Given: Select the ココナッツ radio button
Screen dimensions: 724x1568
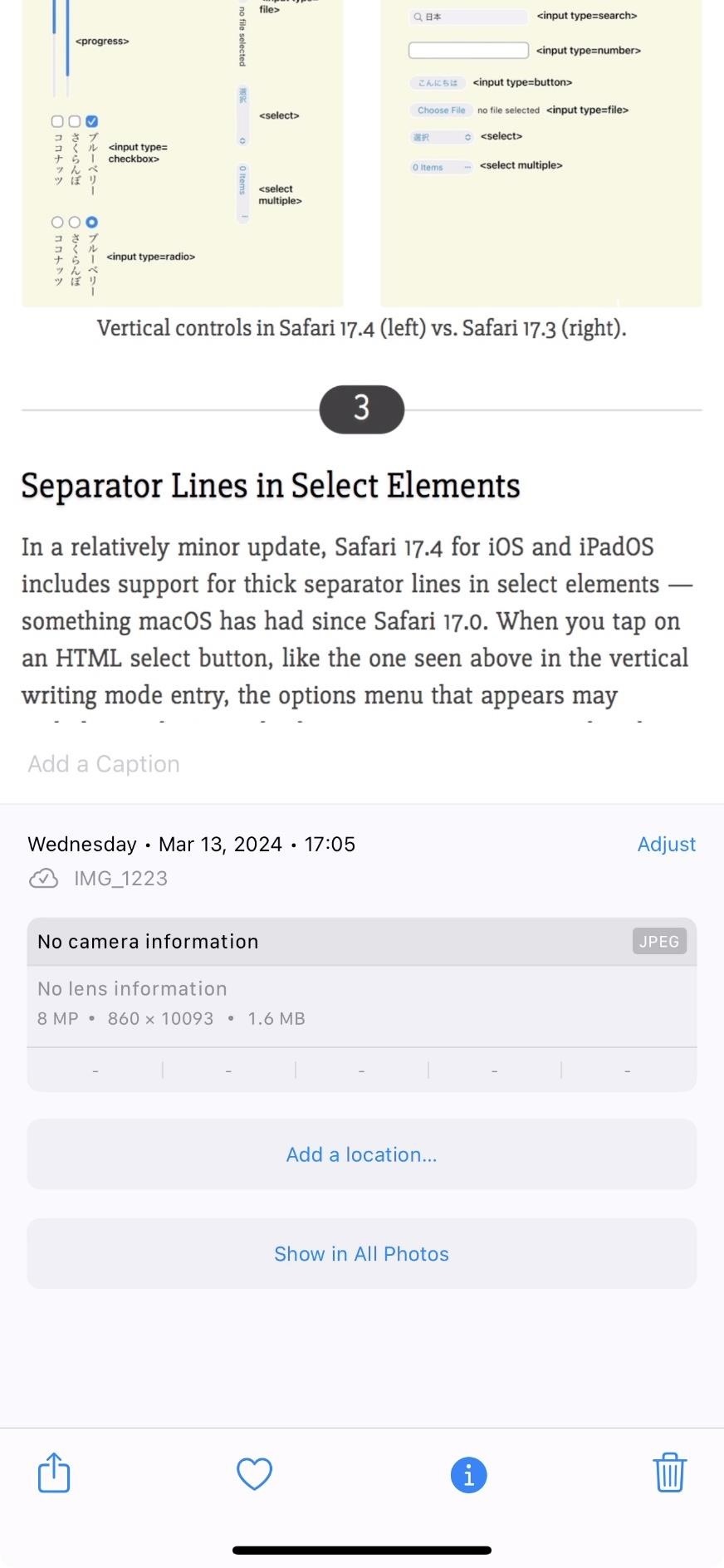Looking at the screenshot, I should [x=56, y=222].
